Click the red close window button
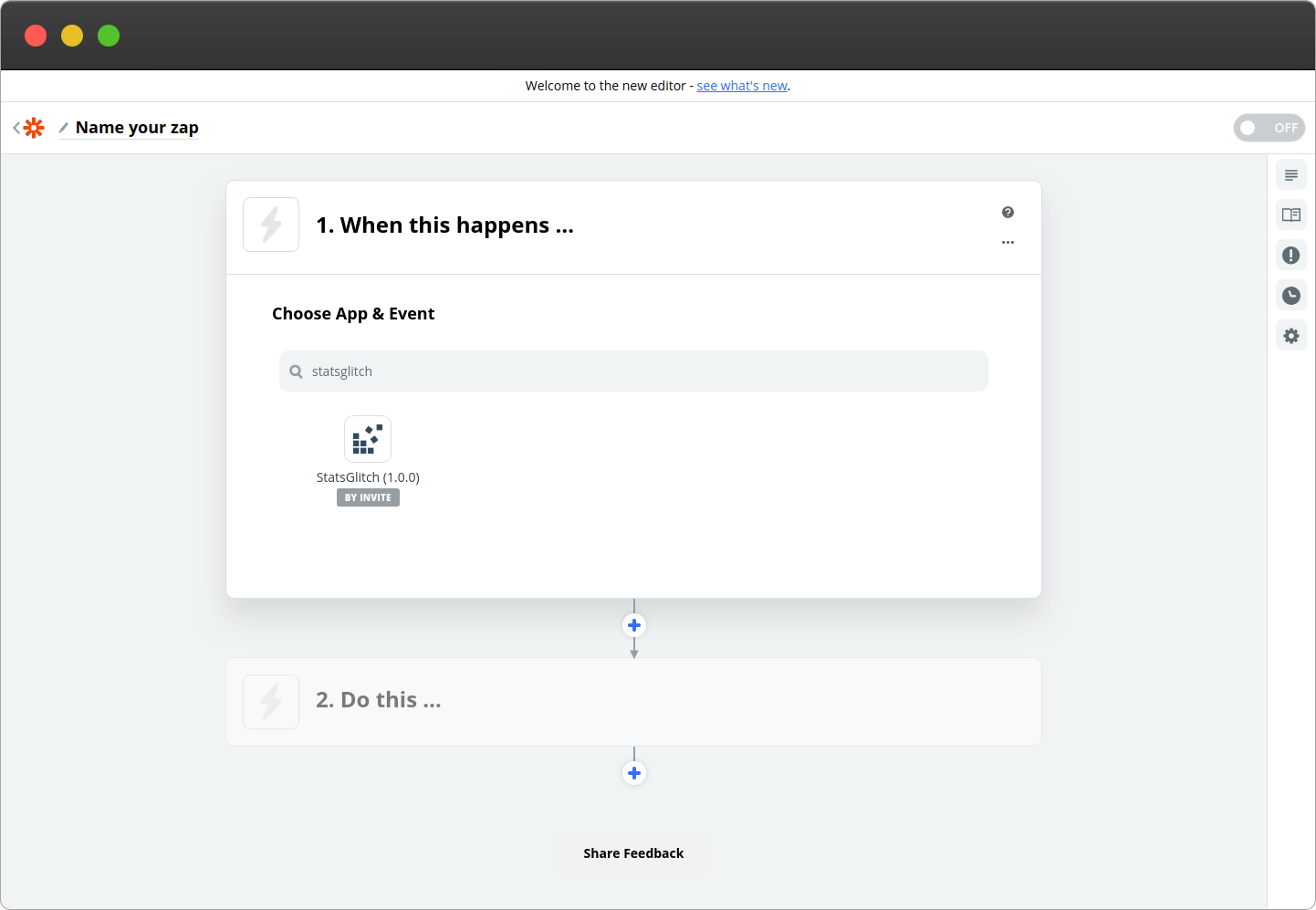Image resolution: width=1316 pixels, height=910 pixels. pyautogui.click(x=36, y=36)
